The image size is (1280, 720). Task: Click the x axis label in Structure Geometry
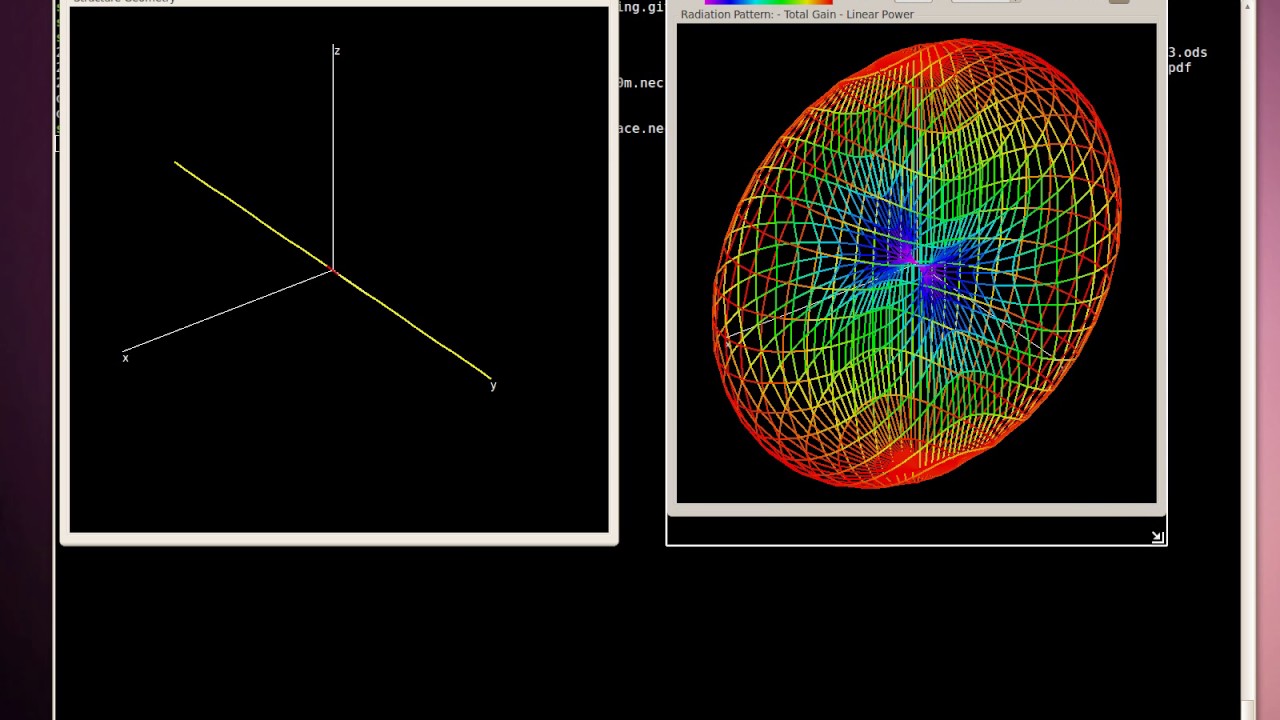125,358
